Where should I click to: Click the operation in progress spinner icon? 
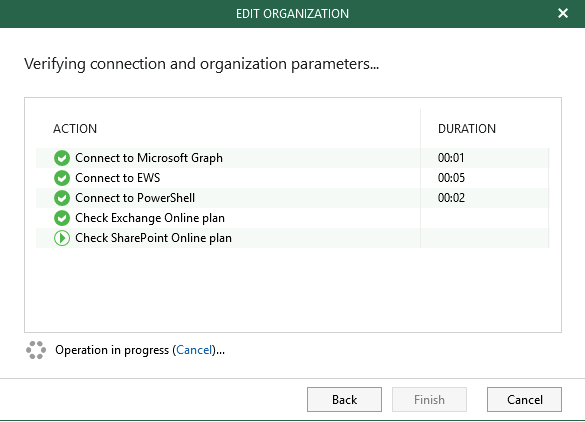(36, 350)
